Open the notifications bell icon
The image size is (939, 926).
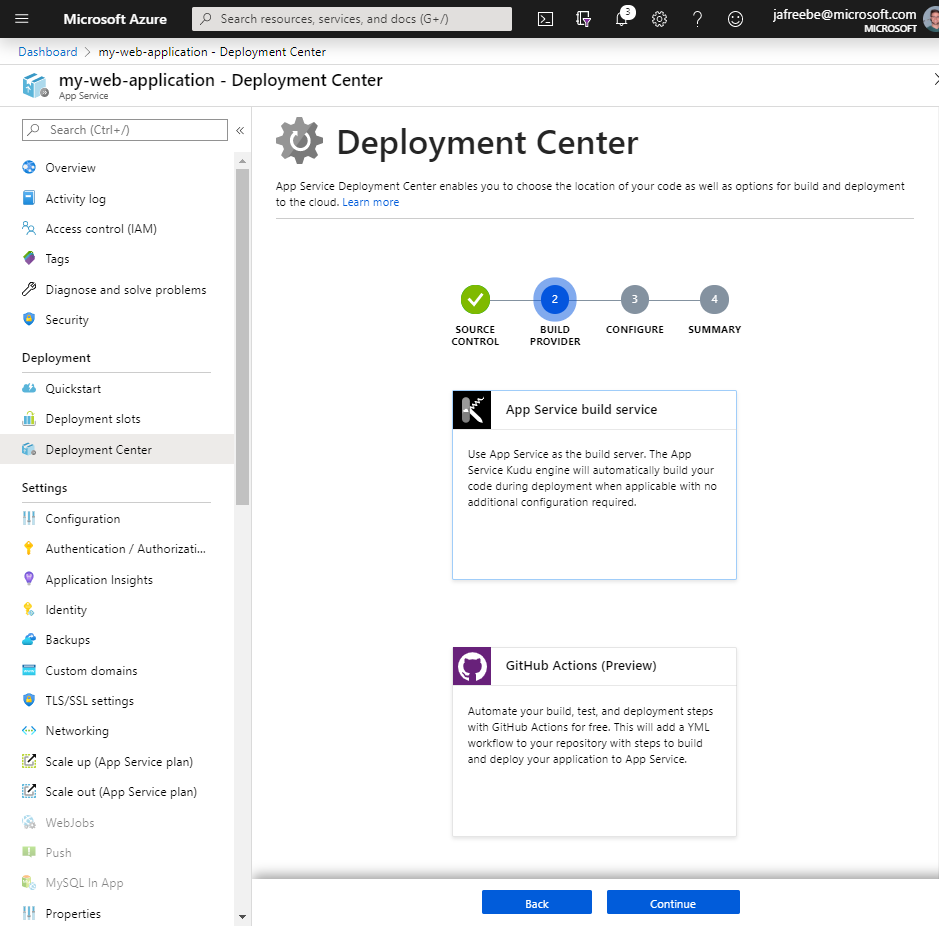[x=621, y=19]
